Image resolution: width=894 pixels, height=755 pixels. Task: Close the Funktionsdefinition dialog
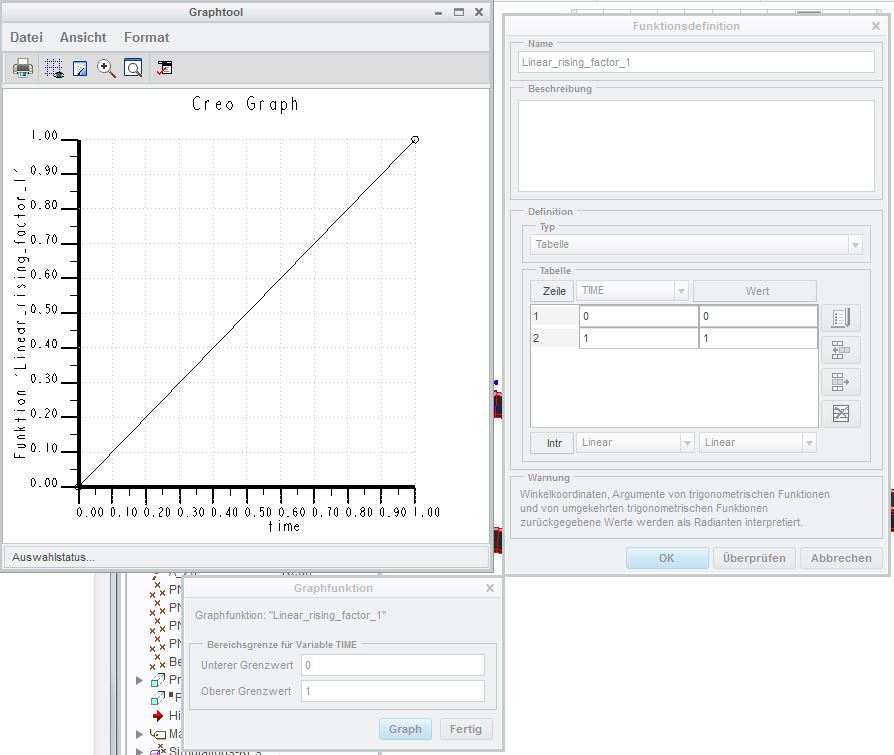click(876, 26)
